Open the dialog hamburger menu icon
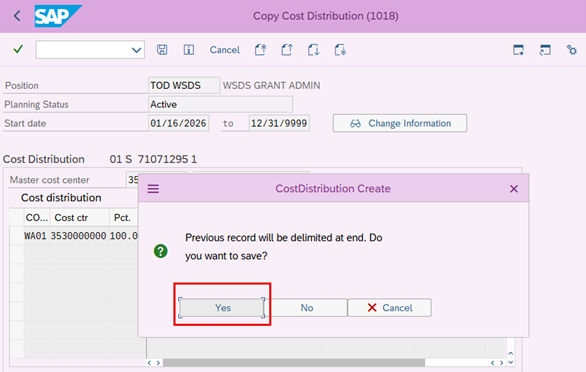Image resolution: width=586 pixels, height=372 pixels. pos(153,189)
